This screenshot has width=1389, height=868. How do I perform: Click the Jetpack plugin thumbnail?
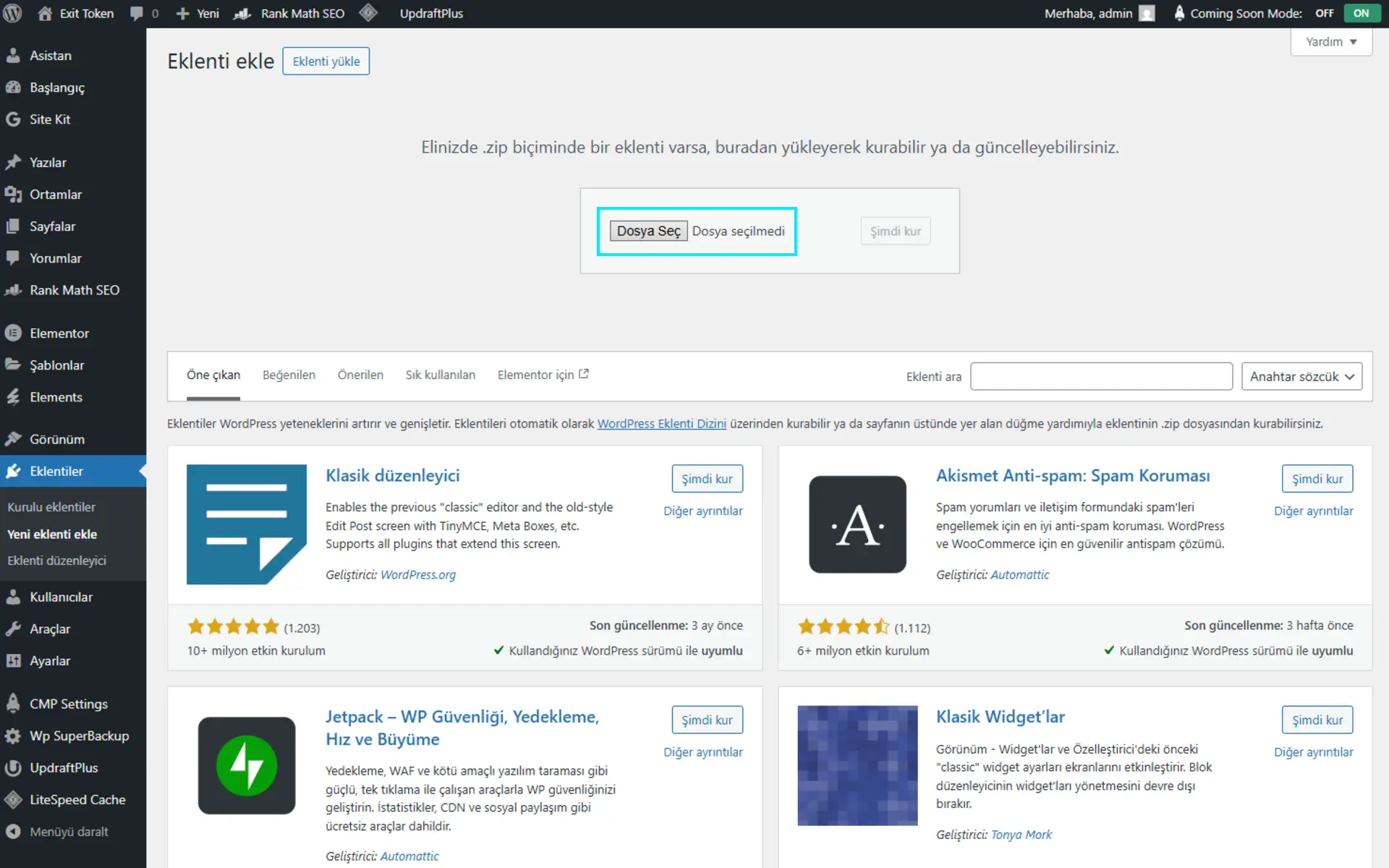click(x=247, y=765)
